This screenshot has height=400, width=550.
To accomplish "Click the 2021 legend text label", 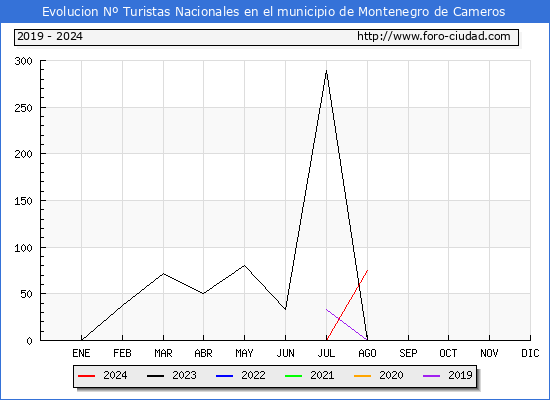I will click(322, 375).
